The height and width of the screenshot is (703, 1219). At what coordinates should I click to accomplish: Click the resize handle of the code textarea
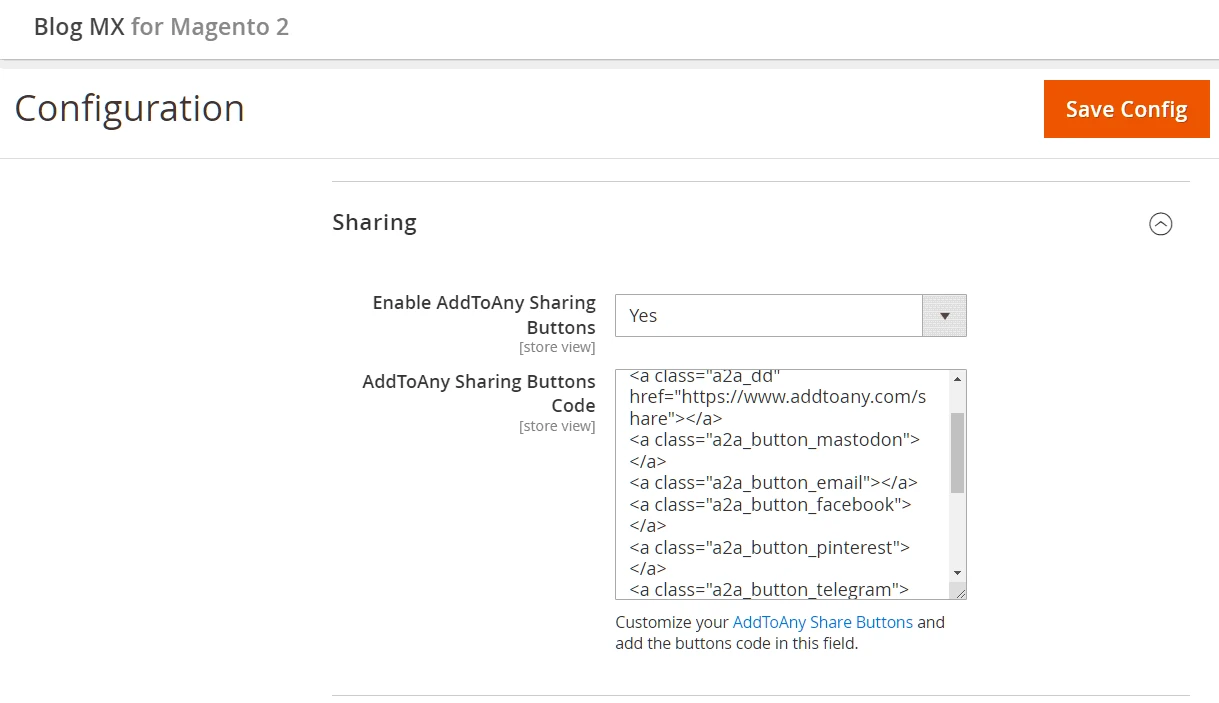[x=959, y=592]
